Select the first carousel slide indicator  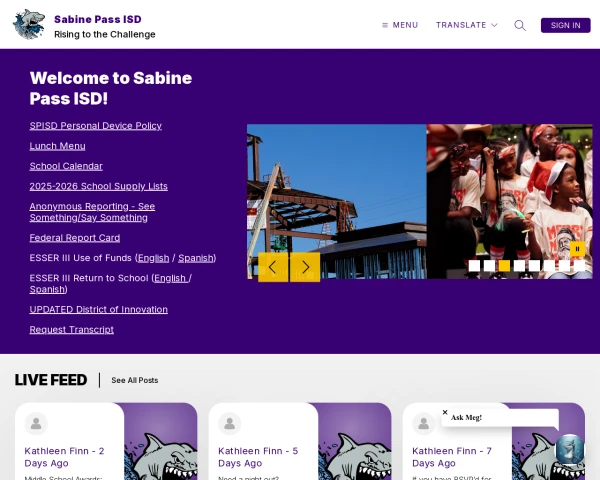(x=474, y=265)
